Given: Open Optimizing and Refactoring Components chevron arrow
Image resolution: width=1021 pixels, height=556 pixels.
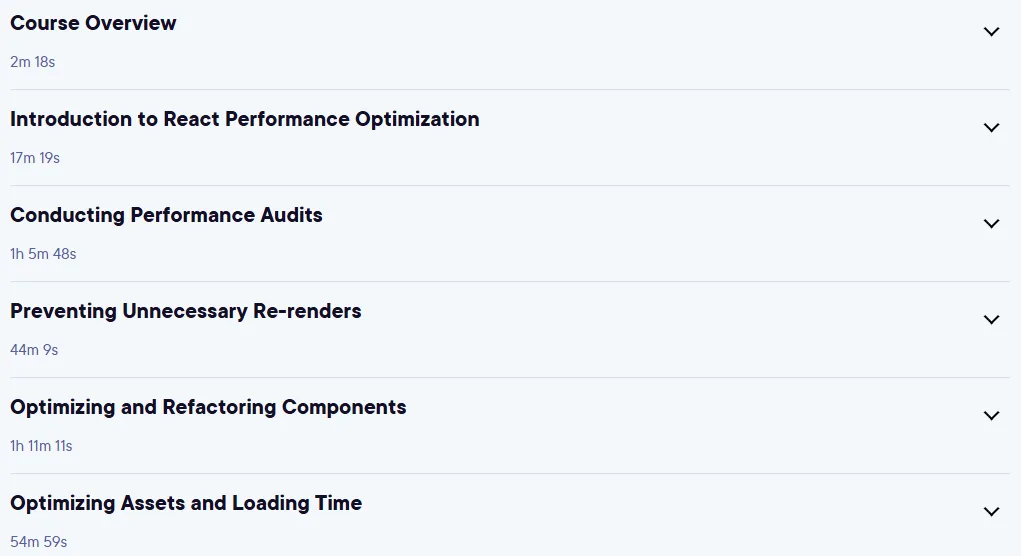Looking at the screenshot, I should tap(991, 415).
